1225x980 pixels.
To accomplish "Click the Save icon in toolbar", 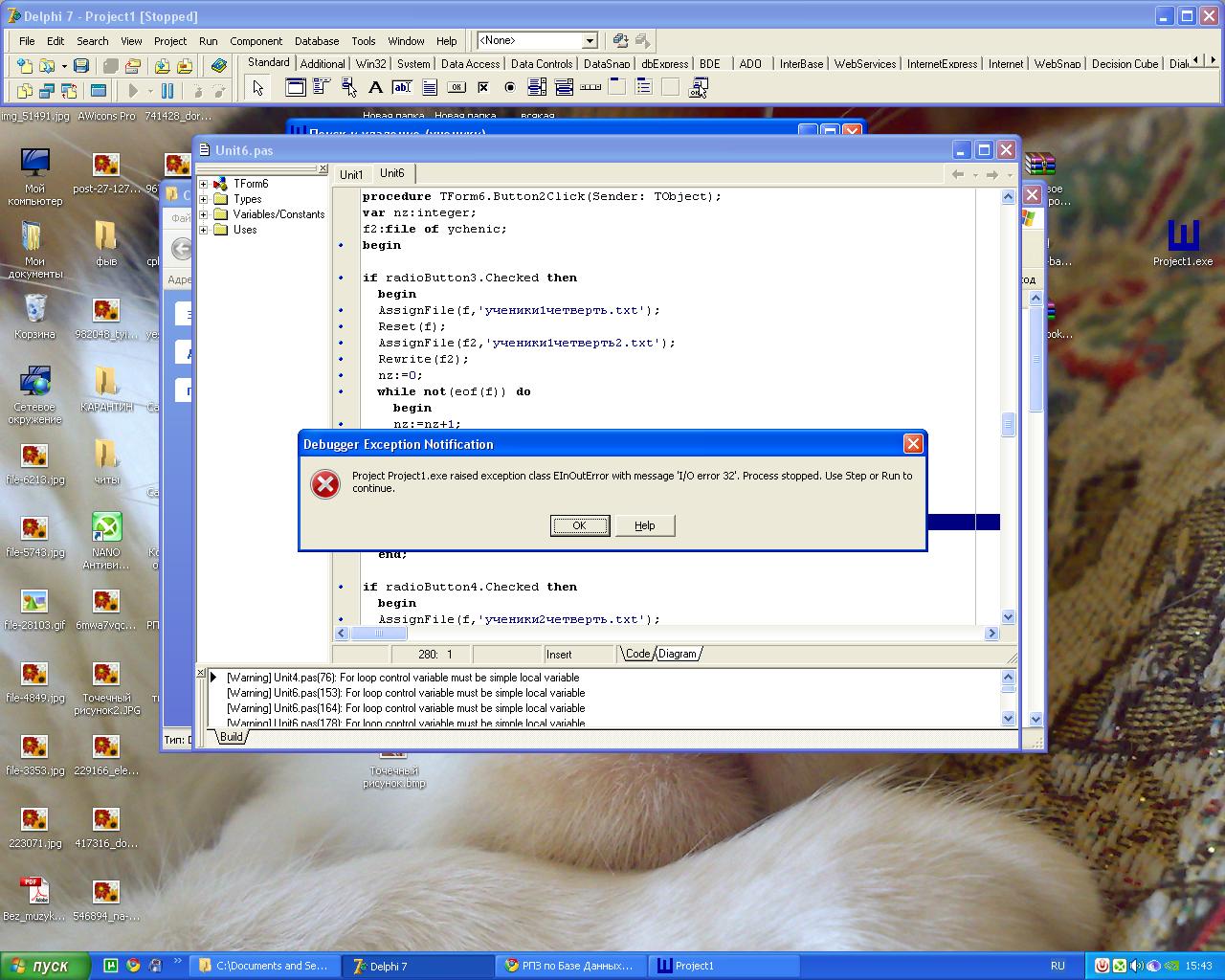I will coord(81,66).
